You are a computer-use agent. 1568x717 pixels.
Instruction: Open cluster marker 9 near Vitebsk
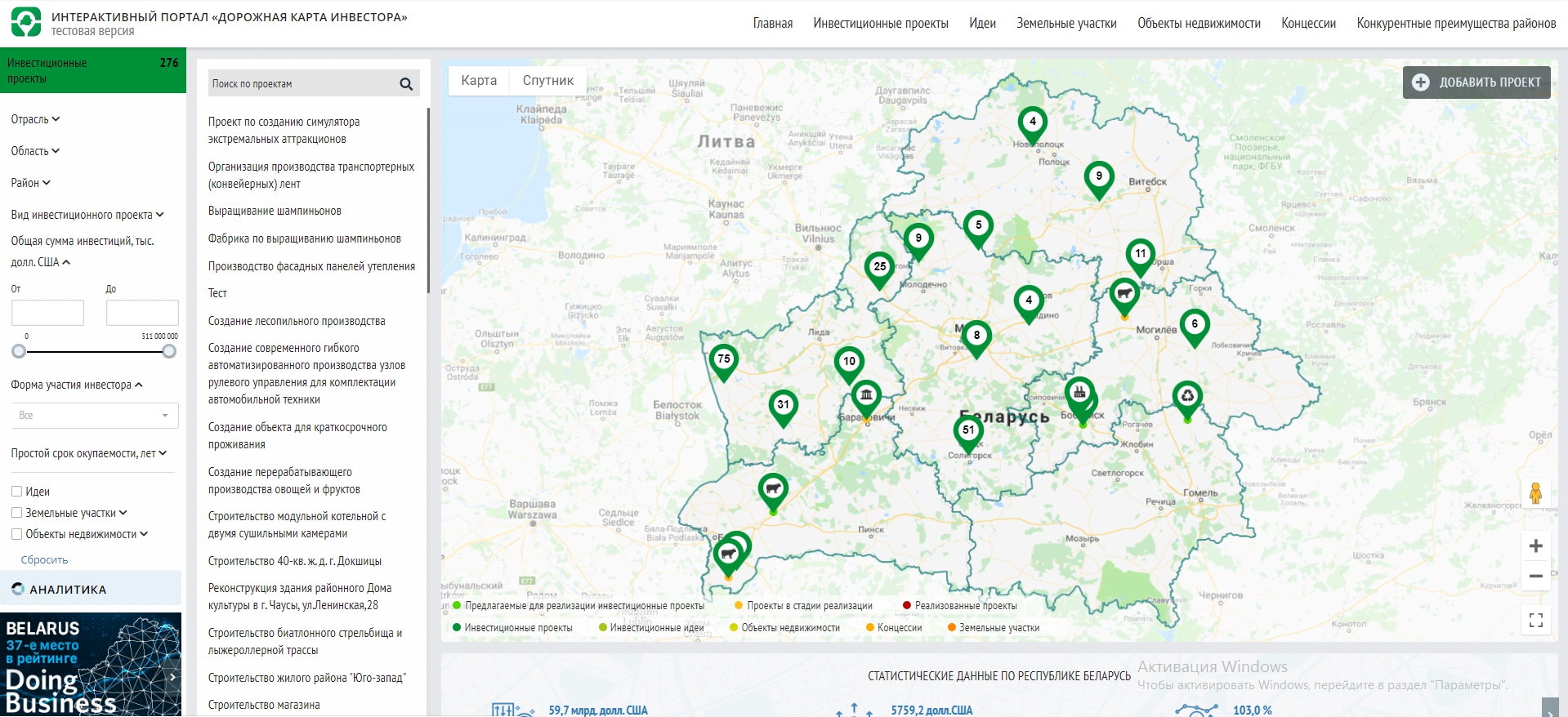(x=1099, y=180)
